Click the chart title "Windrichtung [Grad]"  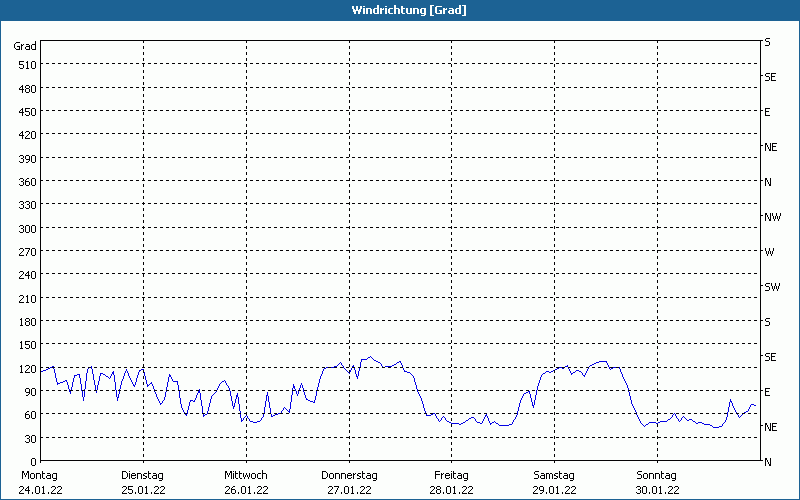click(x=409, y=10)
